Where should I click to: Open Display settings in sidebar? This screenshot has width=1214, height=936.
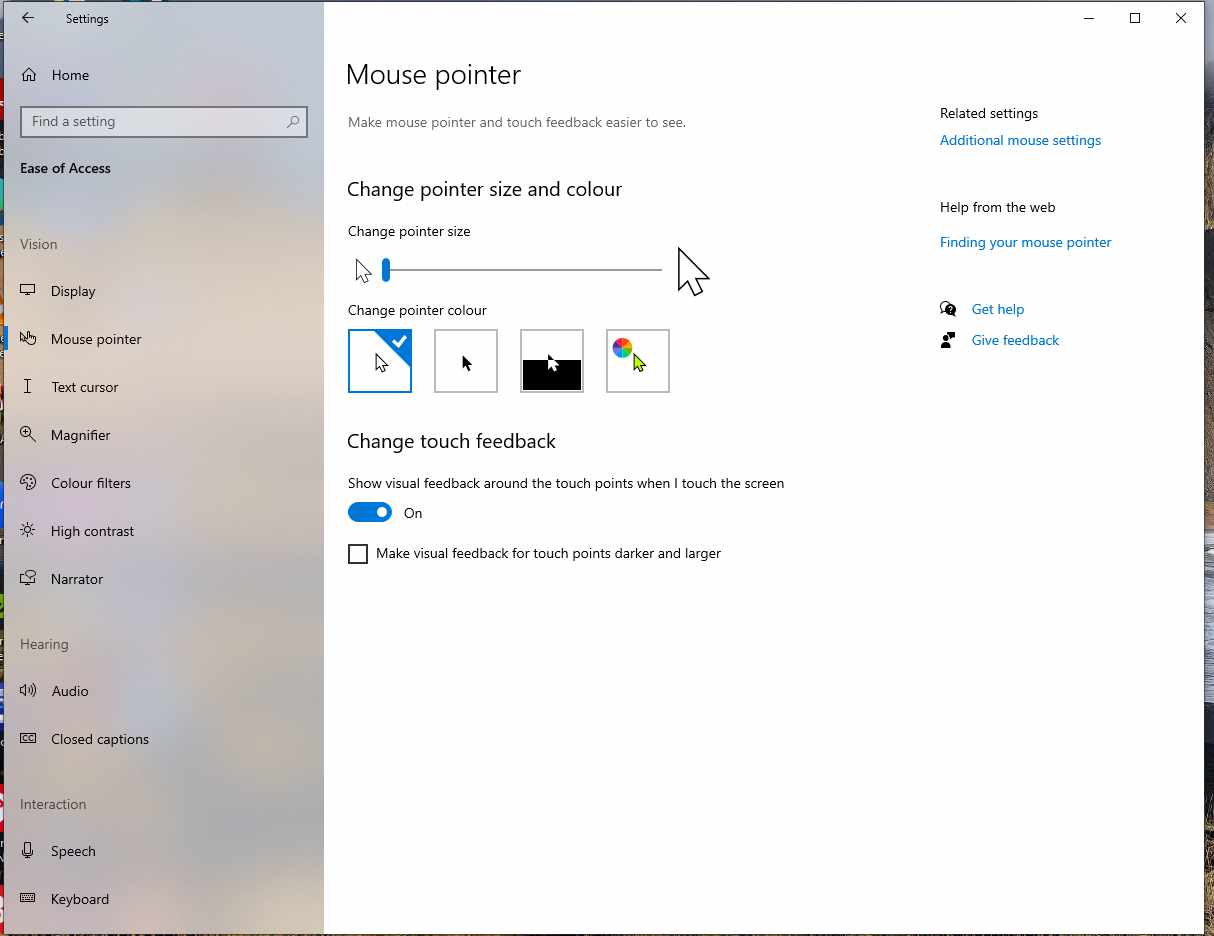(73, 291)
